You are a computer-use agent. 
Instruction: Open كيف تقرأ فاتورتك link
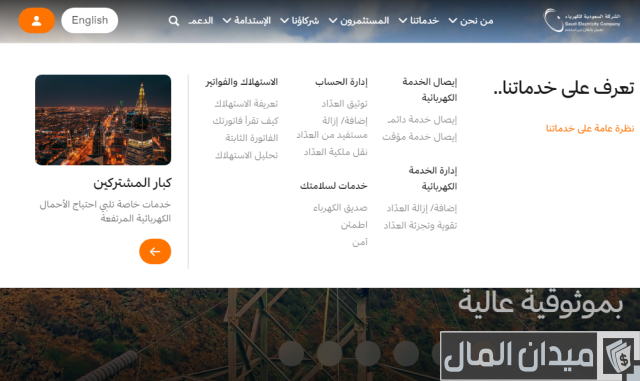point(245,121)
